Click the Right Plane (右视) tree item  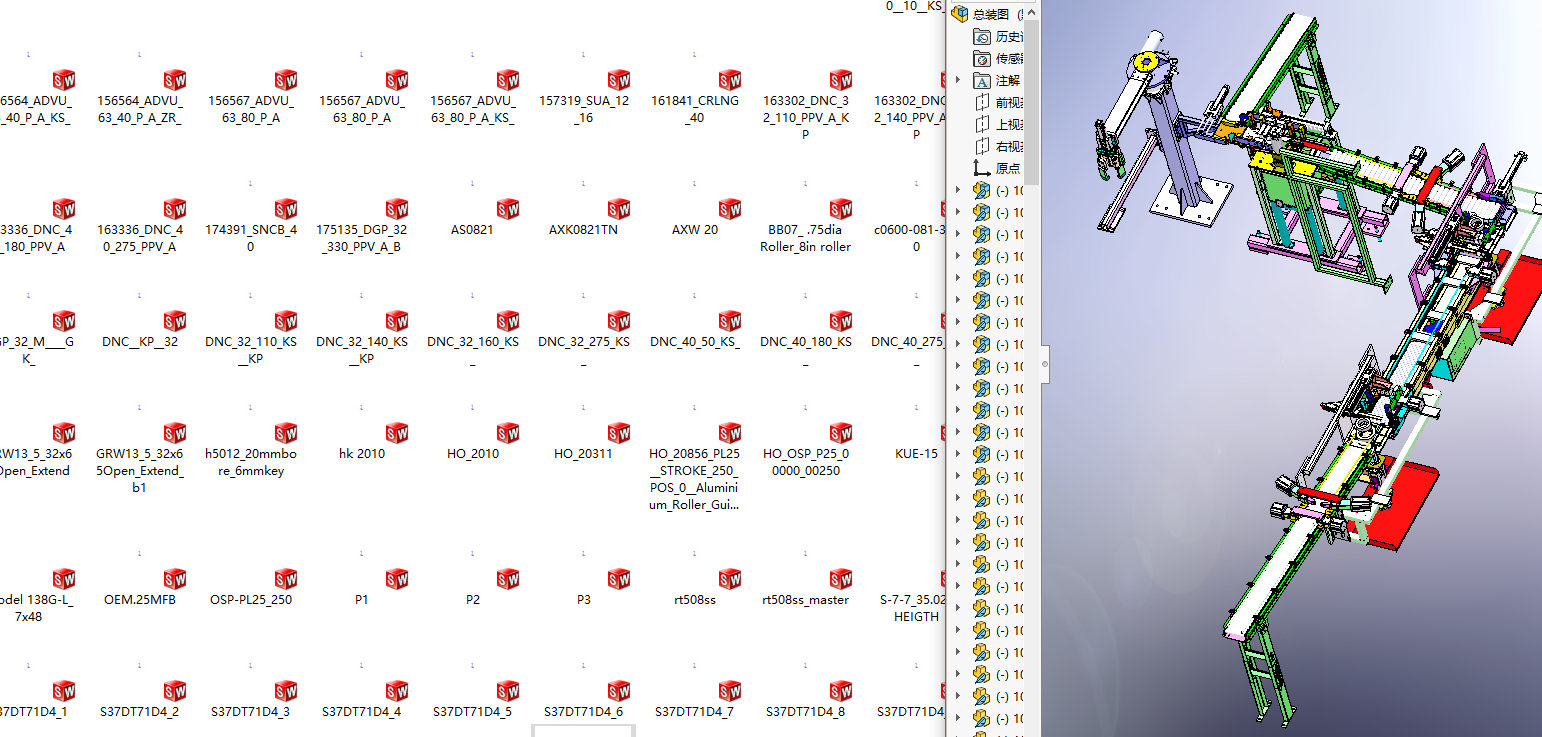[x=1006, y=147]
